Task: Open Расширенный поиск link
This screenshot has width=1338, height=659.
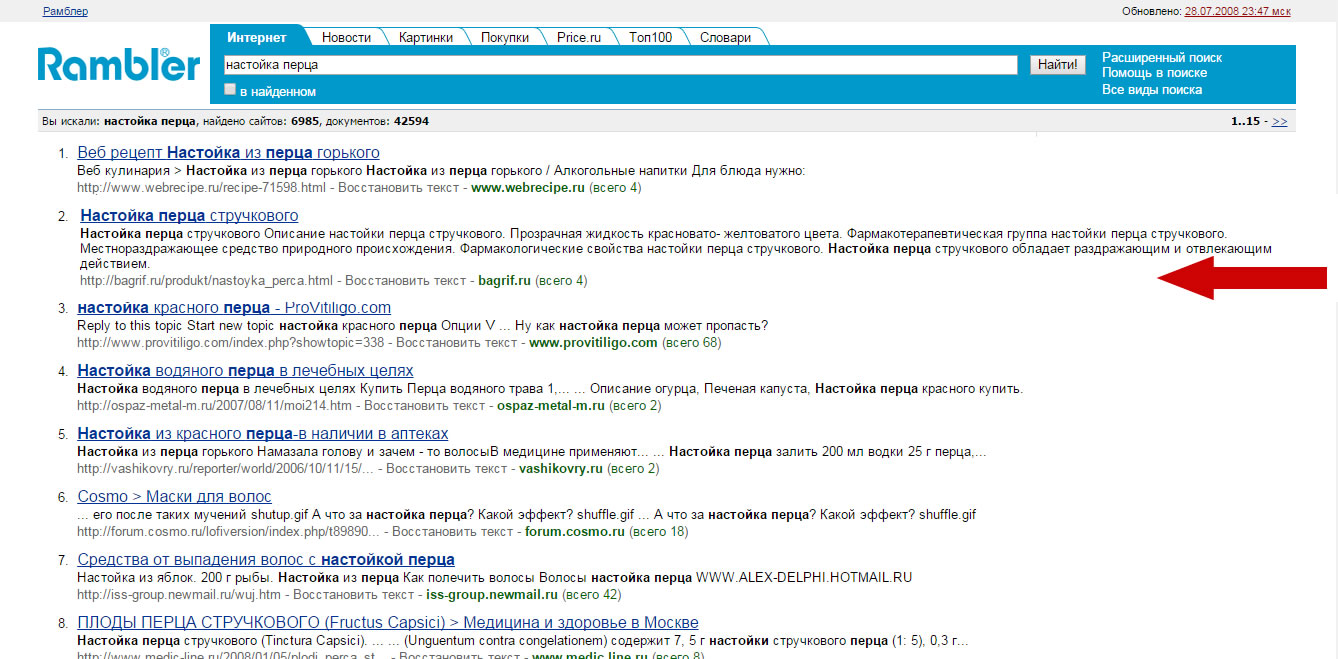Action: pos(1162,58)
